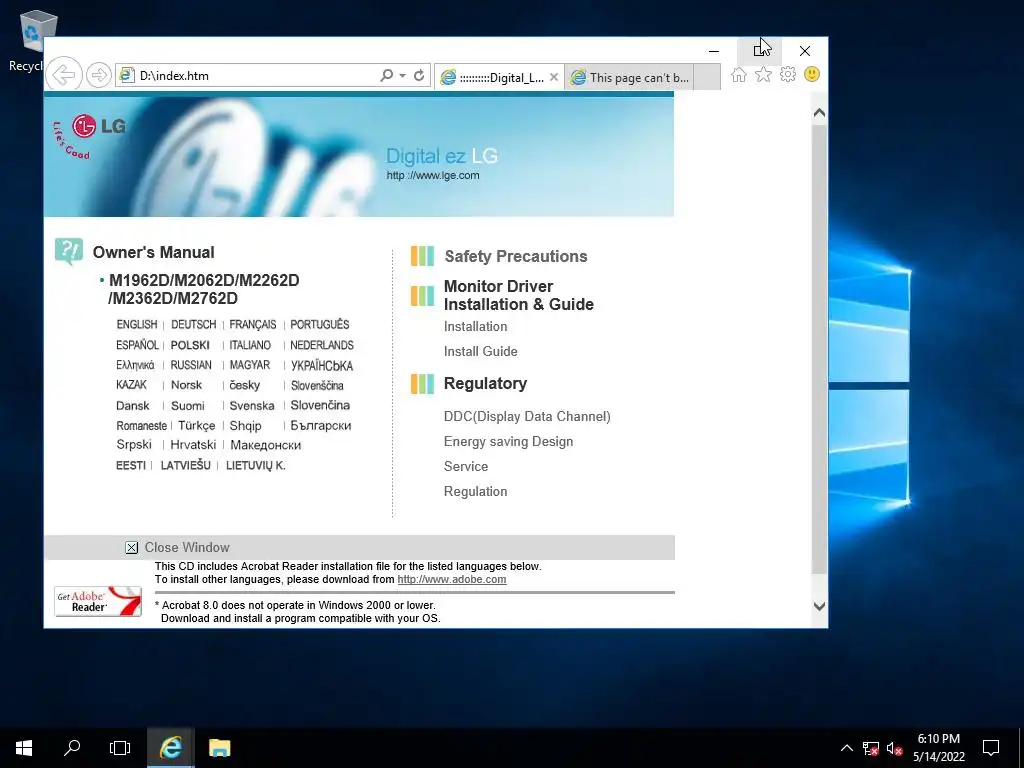Open Energy saving Design page
This screenshot has height=768, width=1024.
[509, 441]
